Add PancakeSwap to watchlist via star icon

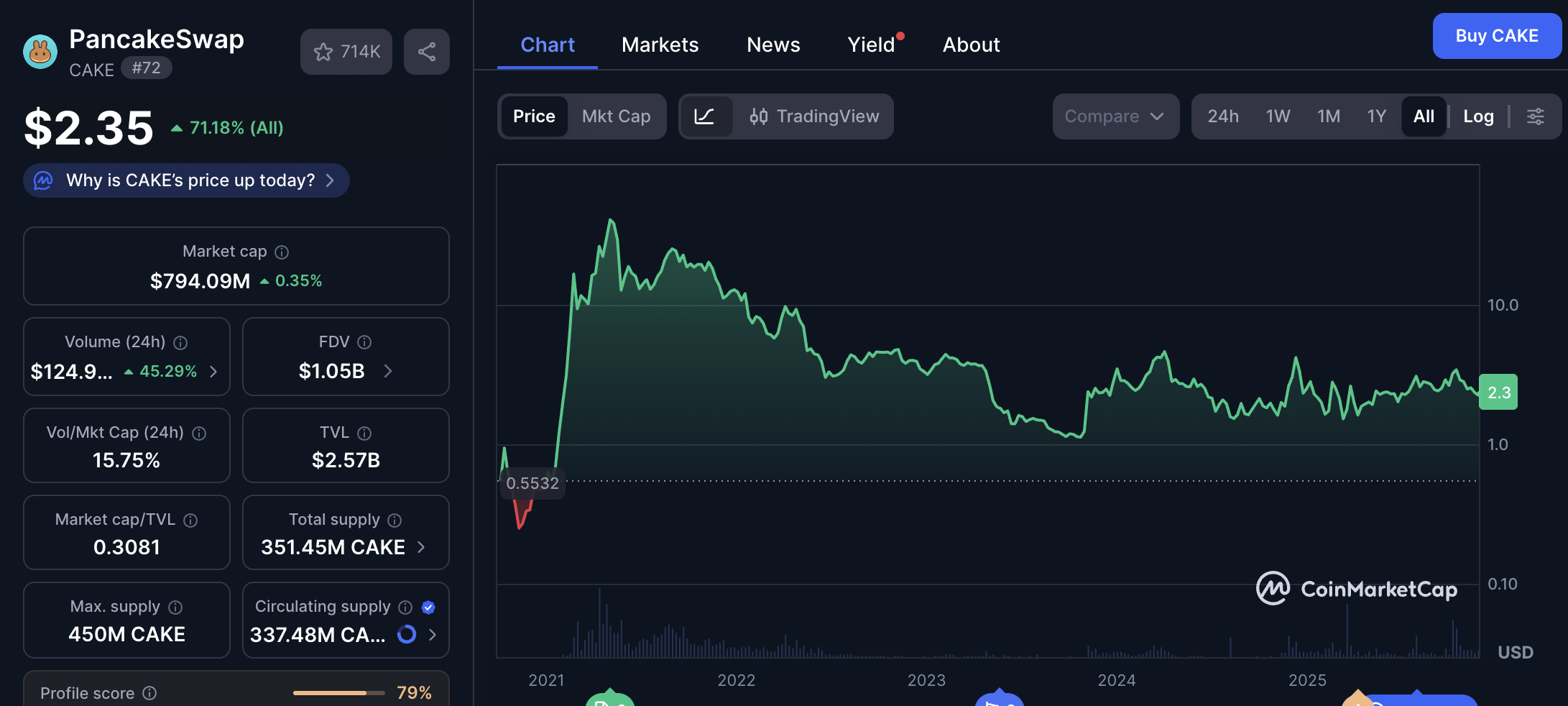[x=324, y=51]
